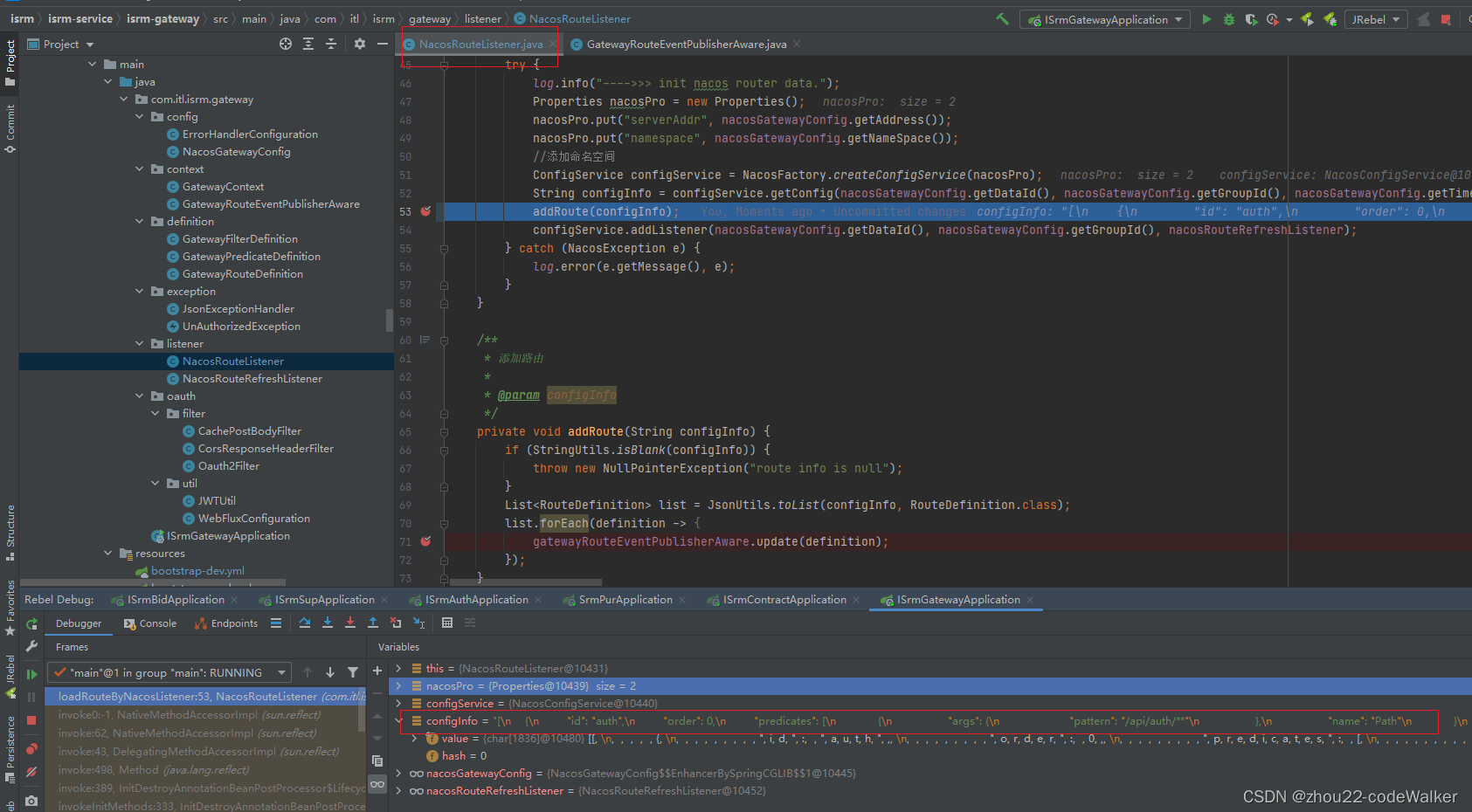Click the red Stop button in top toolbar
The width and height of the screenshot is (1472, 812).
(x=1446, y=19)
